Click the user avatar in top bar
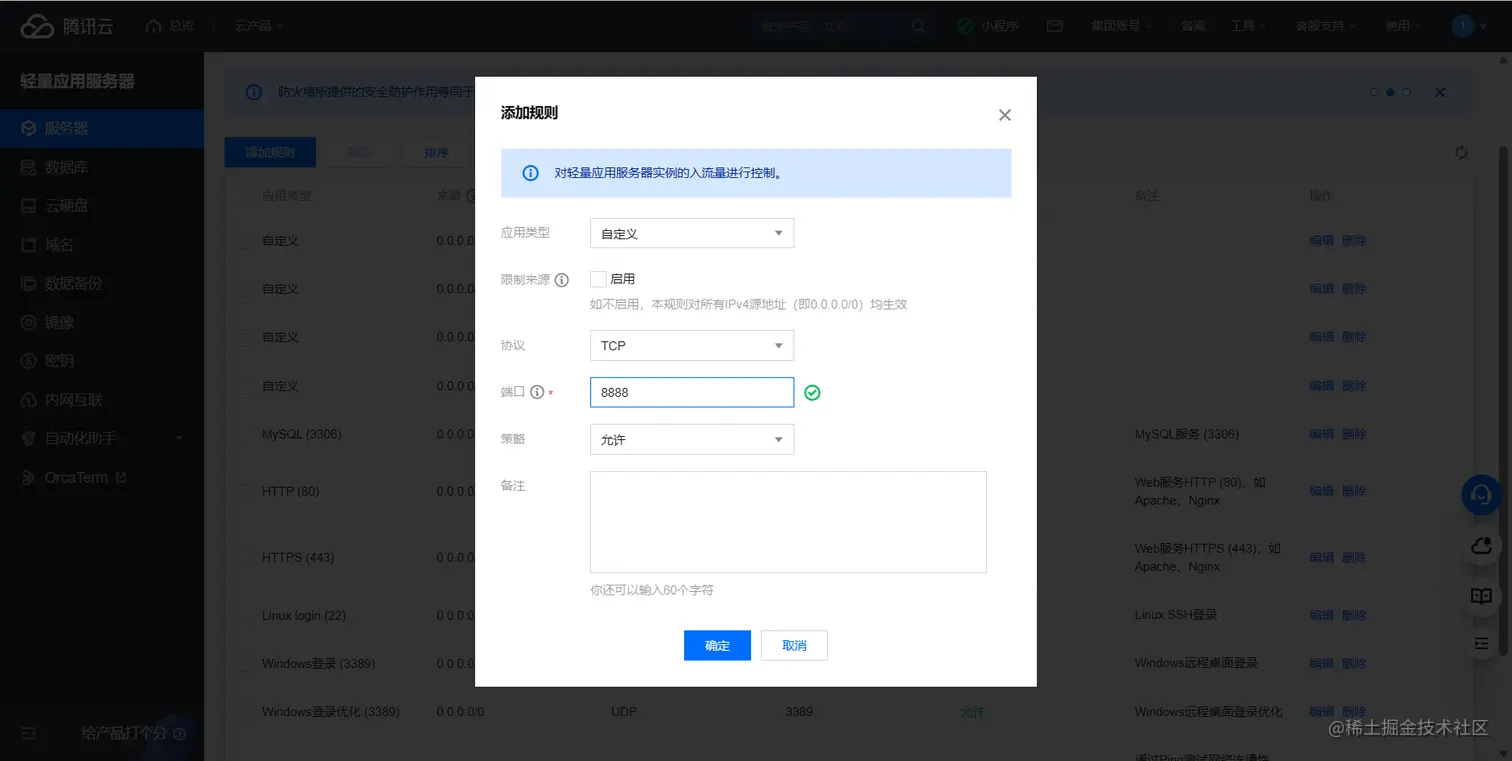The image size is (1512, 761). tap(1462, 26)
